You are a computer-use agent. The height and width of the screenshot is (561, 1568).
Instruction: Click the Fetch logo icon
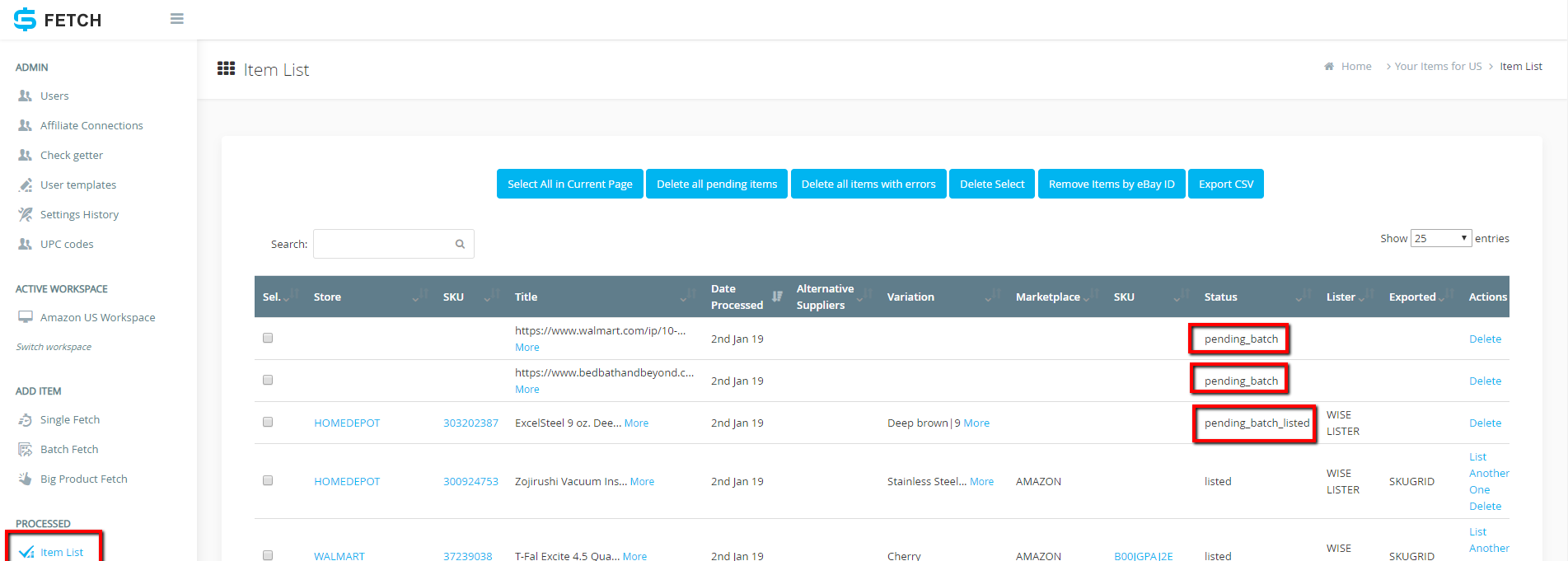[x=26, y=19]
